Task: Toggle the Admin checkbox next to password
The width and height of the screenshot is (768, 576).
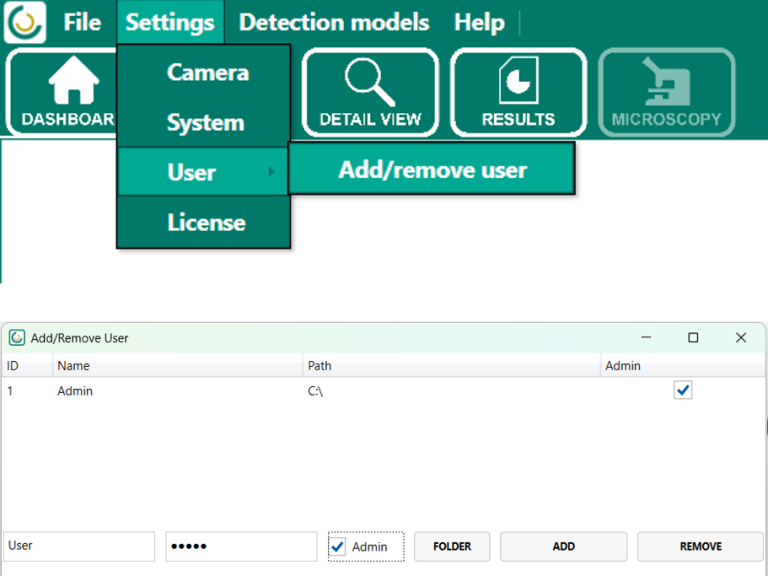Action: coord(338,547)
